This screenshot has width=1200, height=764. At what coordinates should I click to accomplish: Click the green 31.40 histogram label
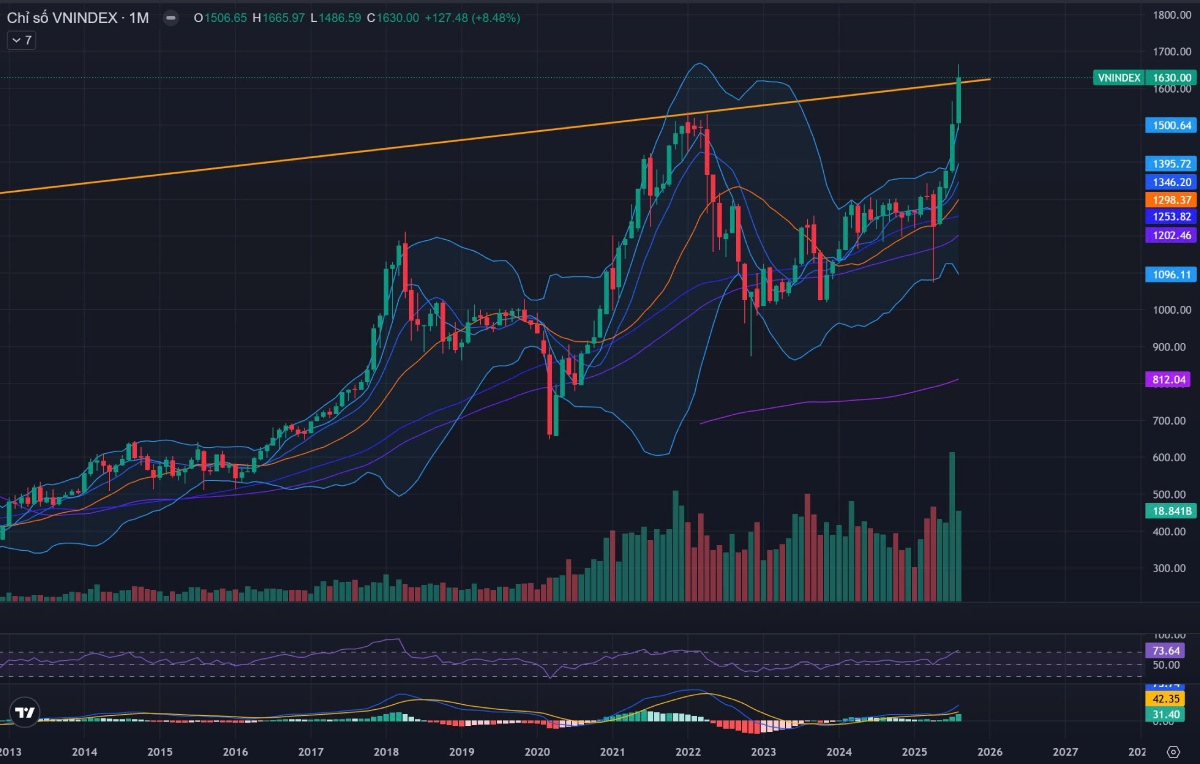[1168, 714]
